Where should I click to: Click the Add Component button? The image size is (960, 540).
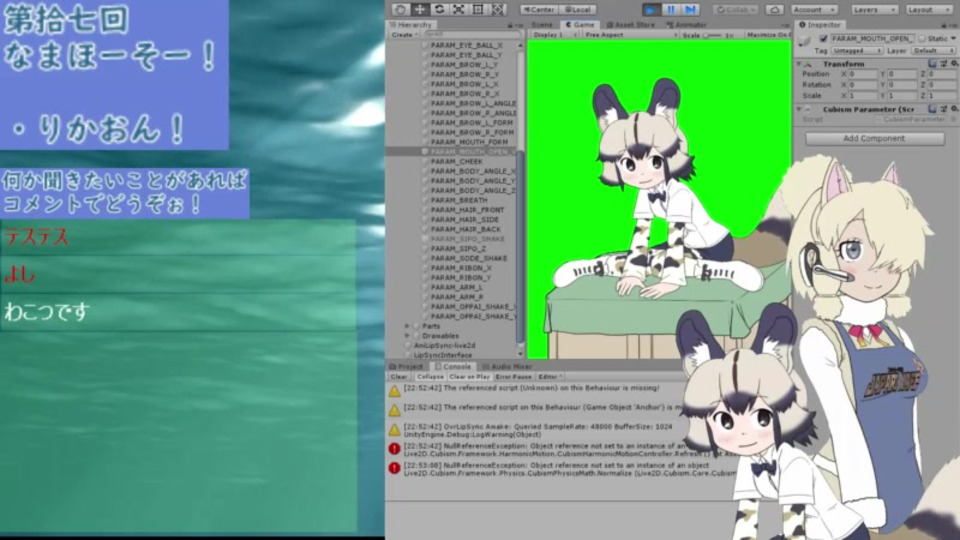coord(874,139)
